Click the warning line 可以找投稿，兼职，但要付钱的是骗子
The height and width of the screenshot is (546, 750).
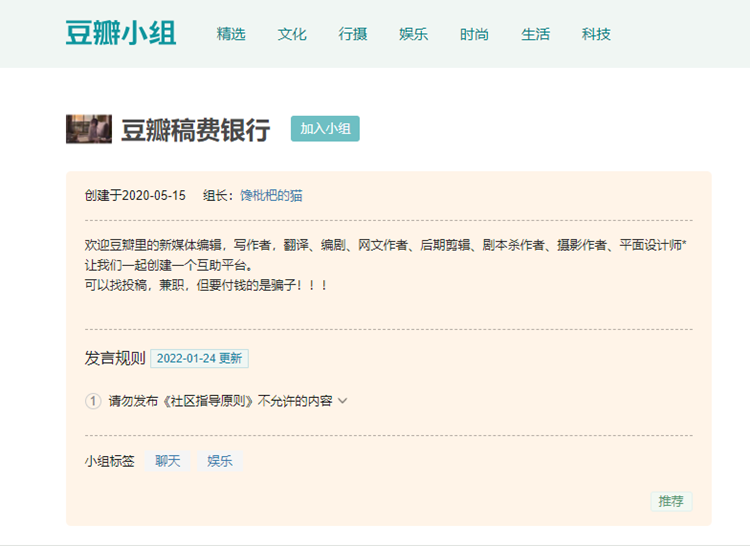click(206, 285)
